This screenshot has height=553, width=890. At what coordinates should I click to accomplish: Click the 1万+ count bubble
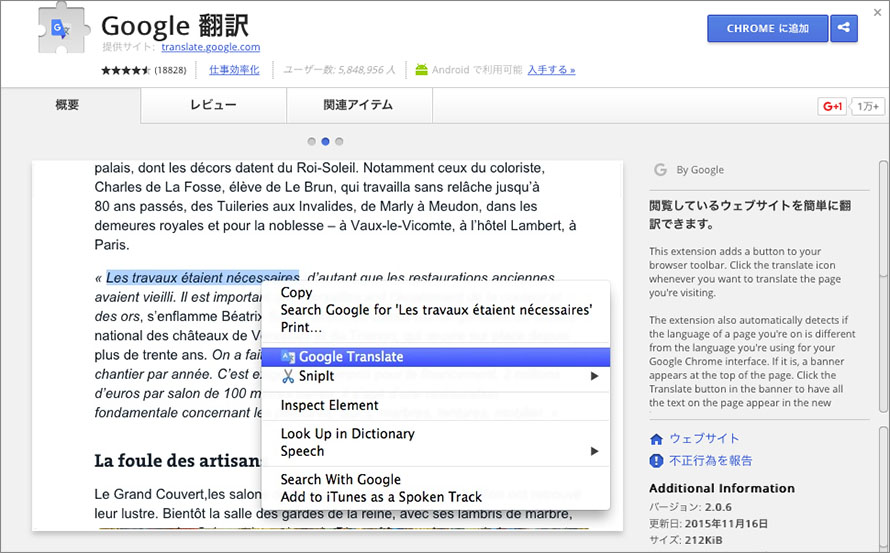point(868,106)
